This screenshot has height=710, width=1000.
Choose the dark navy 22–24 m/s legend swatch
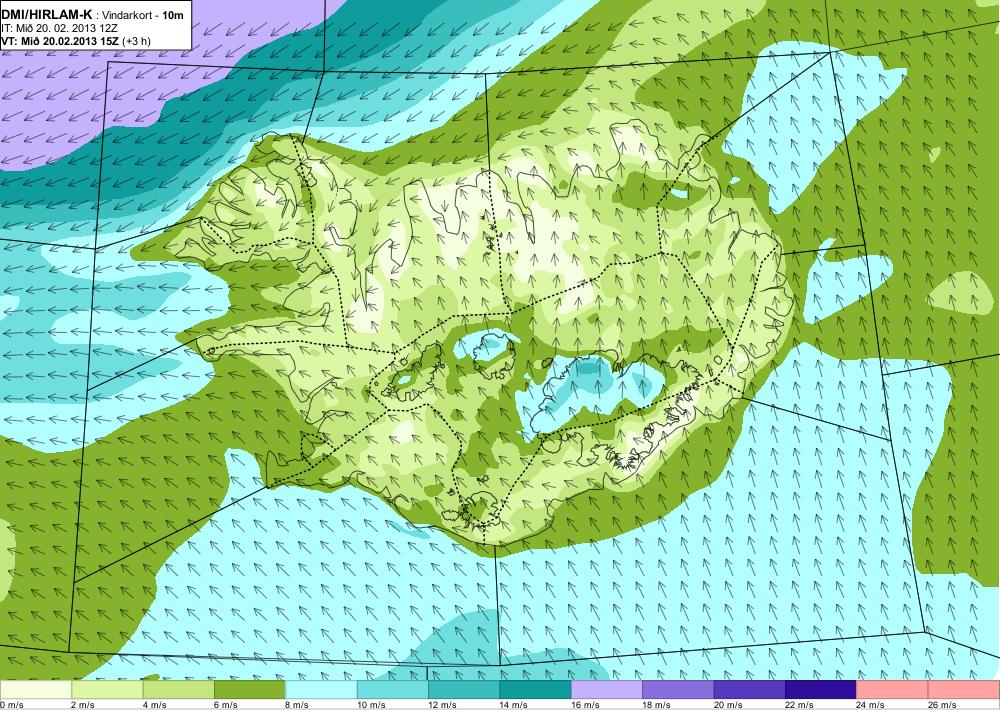coord(821,690)
